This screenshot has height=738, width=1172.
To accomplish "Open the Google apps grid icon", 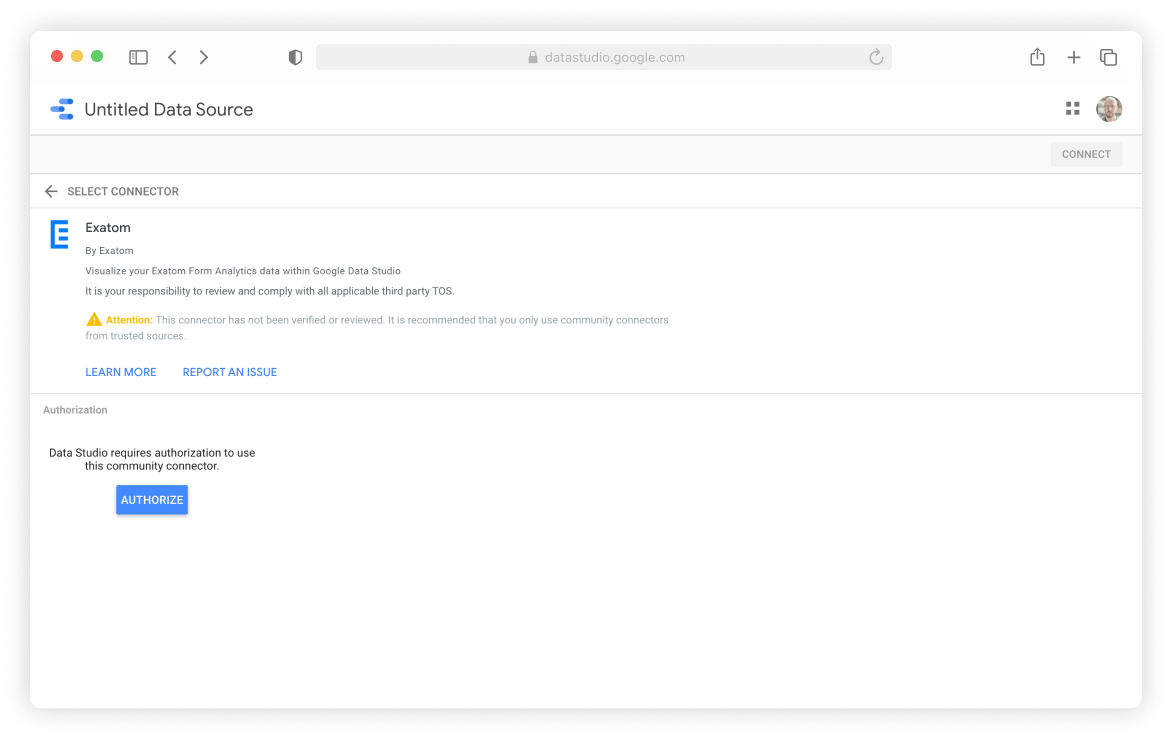I will point(1073,109).
